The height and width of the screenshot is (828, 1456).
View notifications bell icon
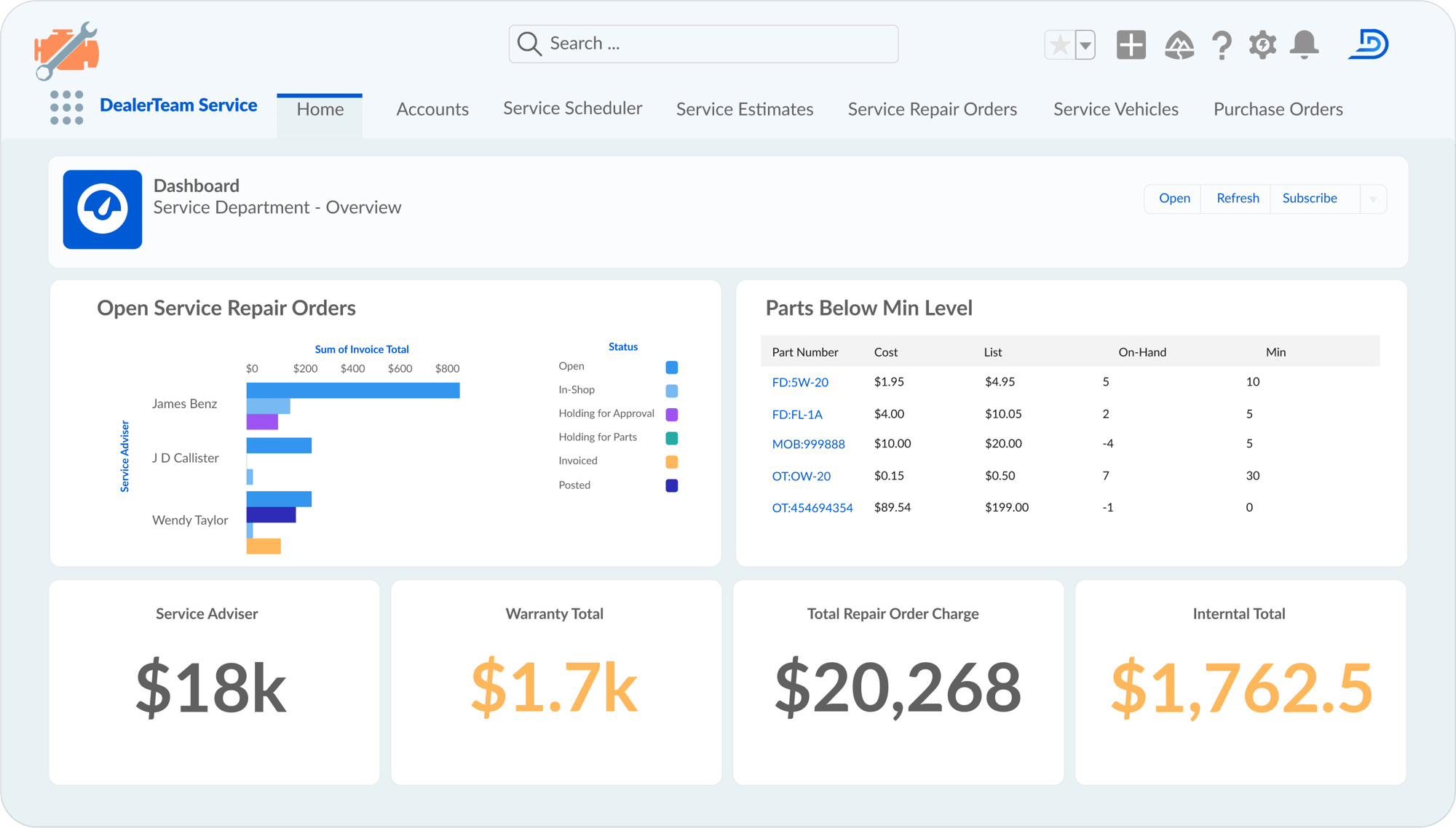[1305, 45]
